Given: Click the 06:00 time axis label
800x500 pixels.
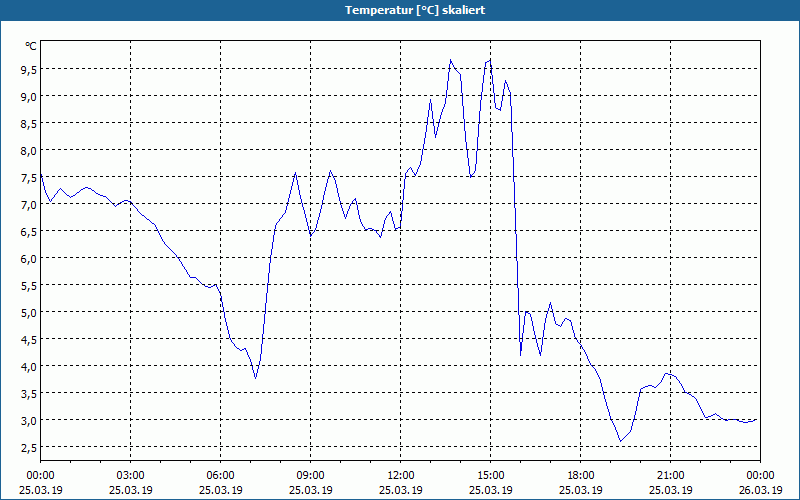Looking at the screenshot, I should [220, 476].
